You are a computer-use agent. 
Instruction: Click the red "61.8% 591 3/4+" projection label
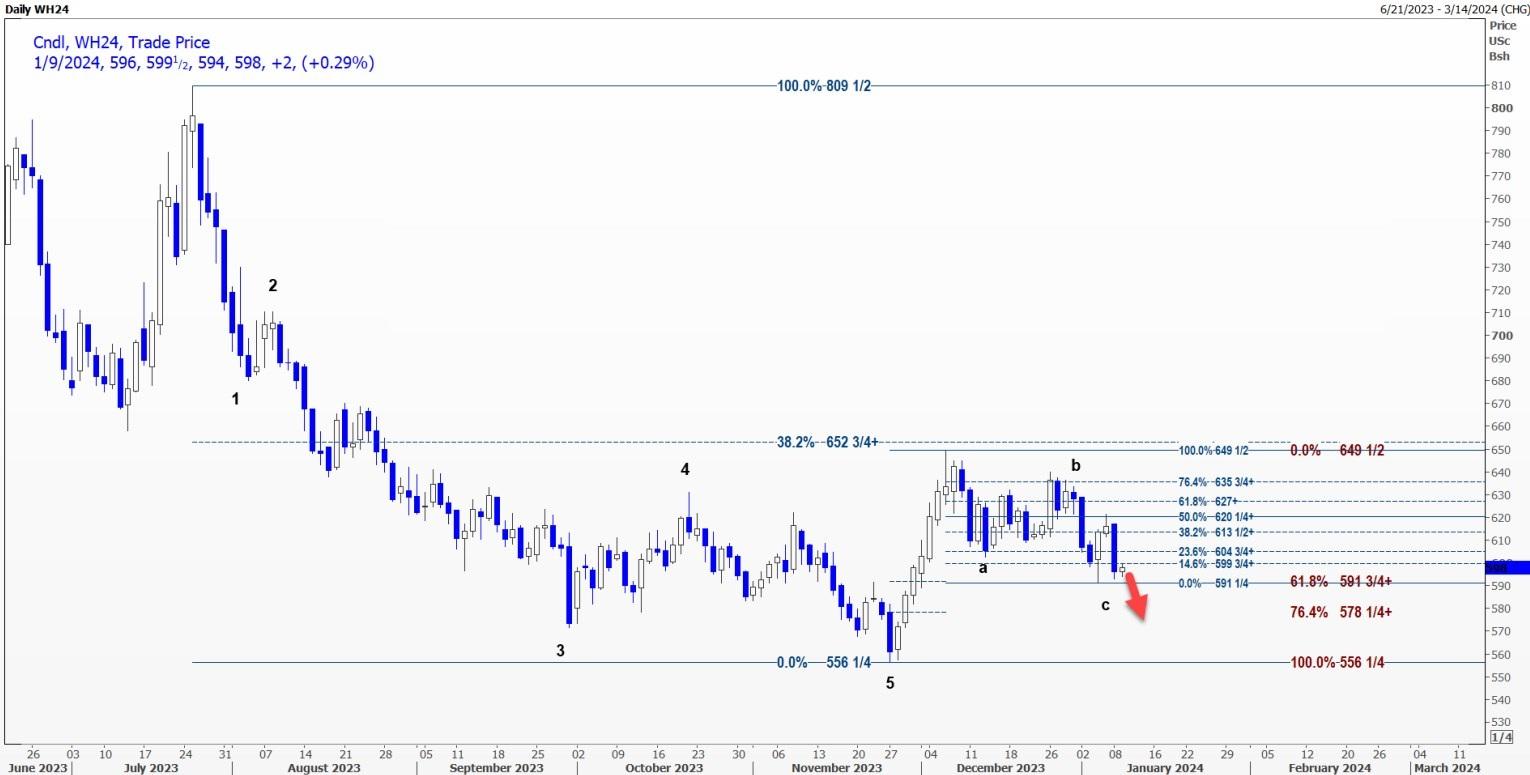1342,581
